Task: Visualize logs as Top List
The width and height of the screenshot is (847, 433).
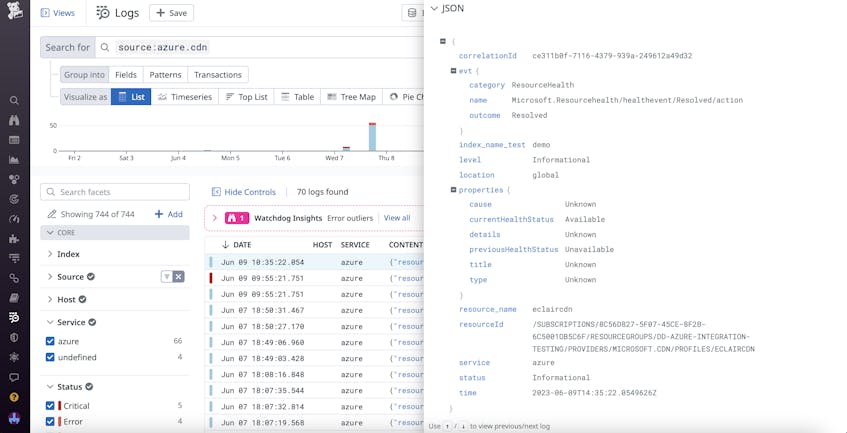Action: (x=246, y=97)
